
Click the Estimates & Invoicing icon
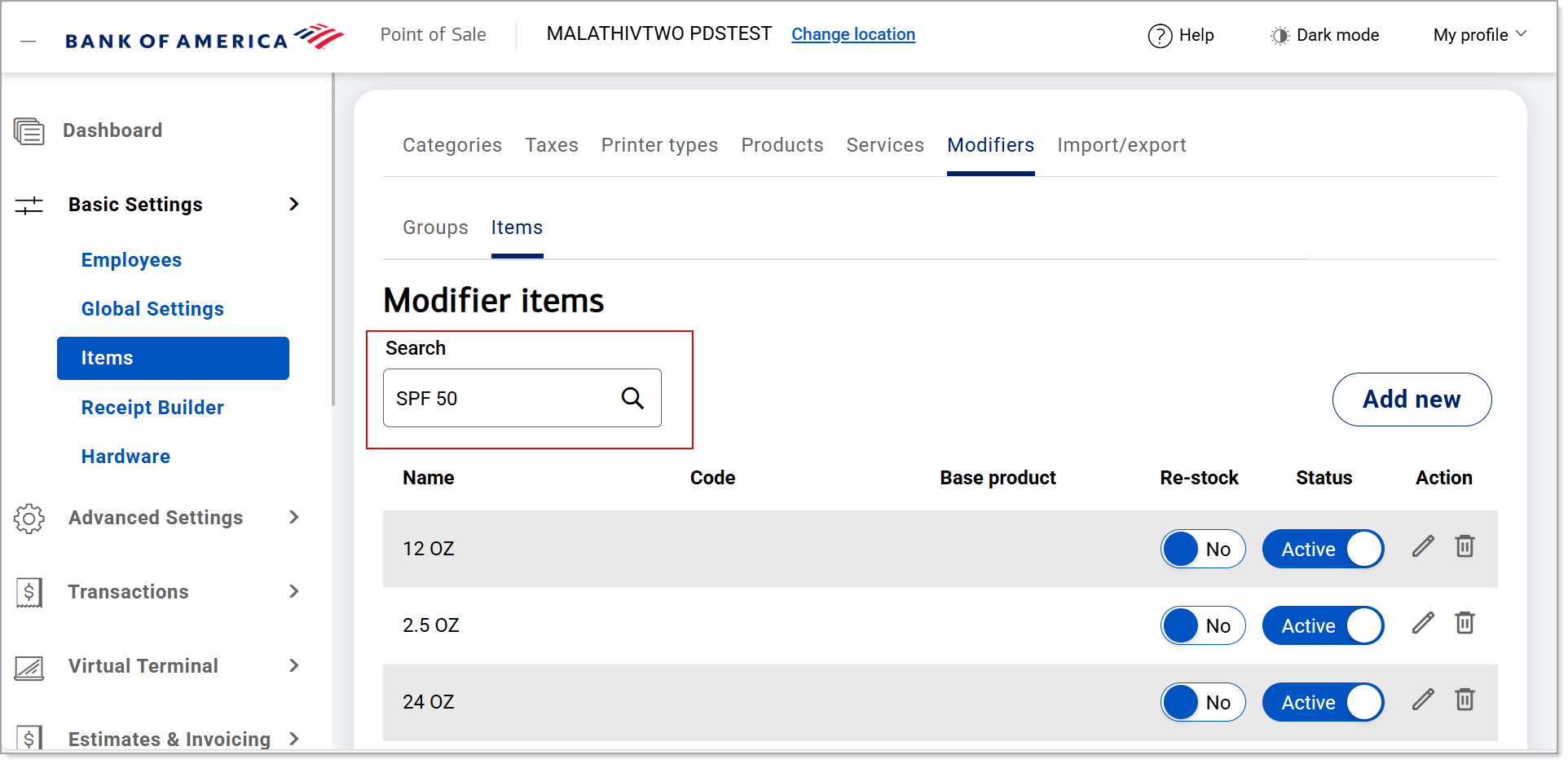click(29, 738)
